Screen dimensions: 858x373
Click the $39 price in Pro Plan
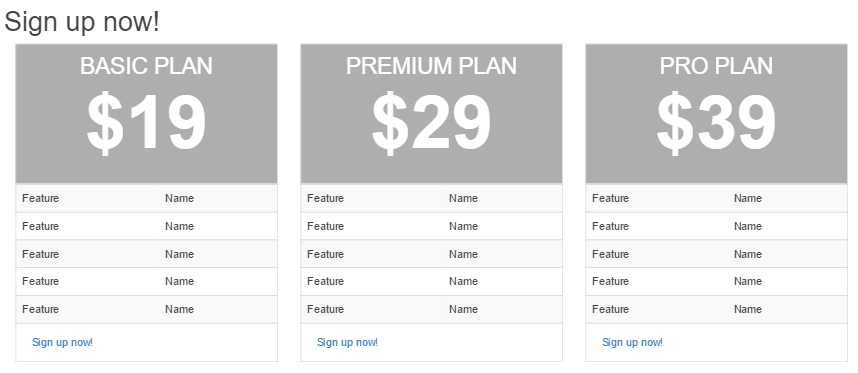(x=716, y=123)
